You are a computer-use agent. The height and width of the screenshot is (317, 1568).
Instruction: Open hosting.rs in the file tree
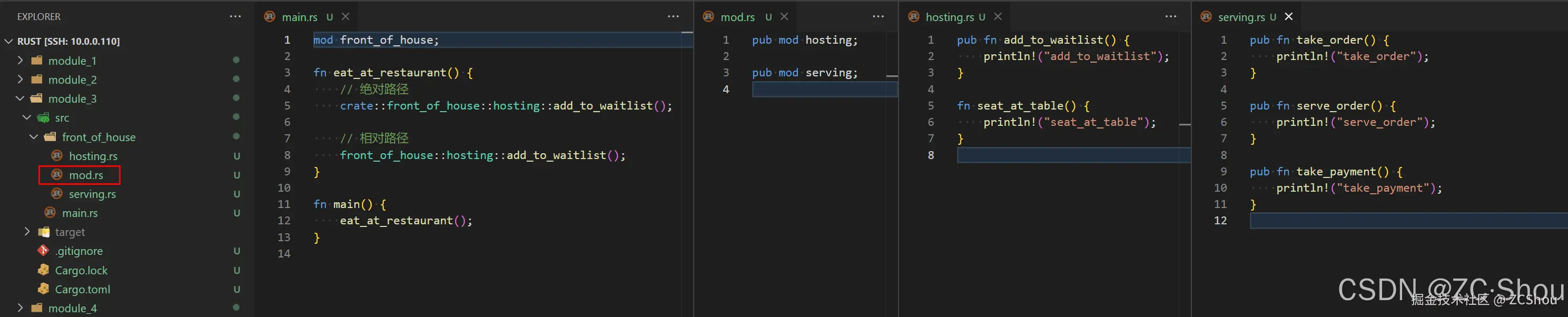pyautogui.click(x=93, y=156)
